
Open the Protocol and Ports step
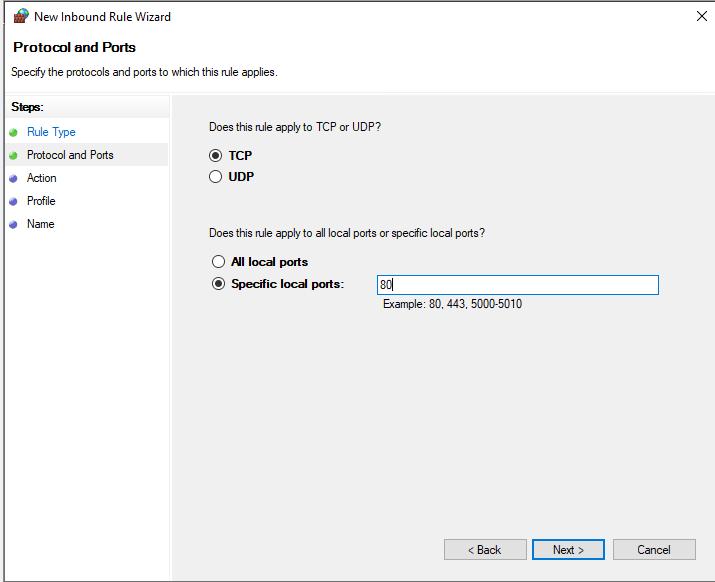click(x=70, y=155)
